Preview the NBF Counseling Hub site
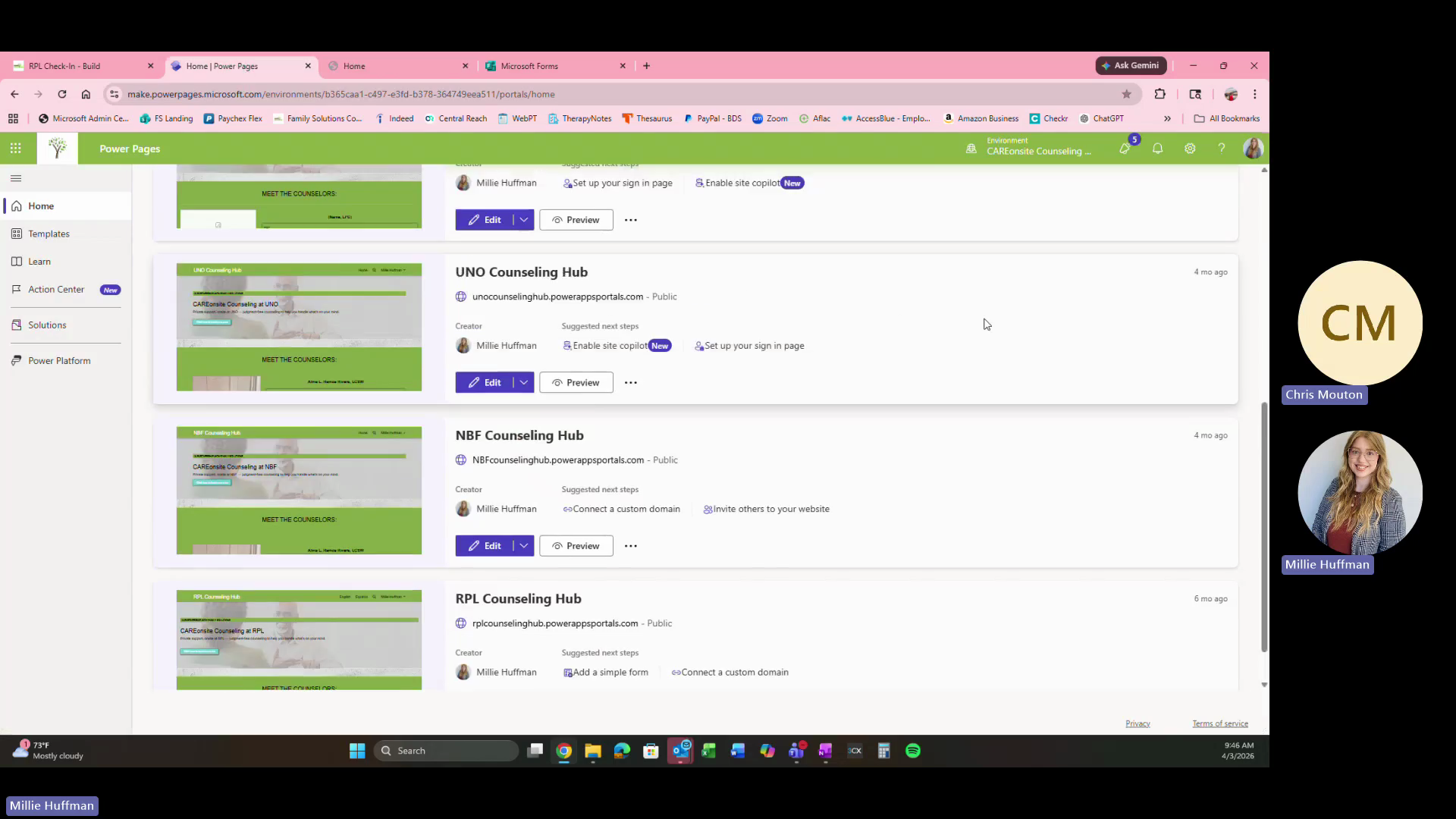This screenshot has width=1456, height=819. 576,546
